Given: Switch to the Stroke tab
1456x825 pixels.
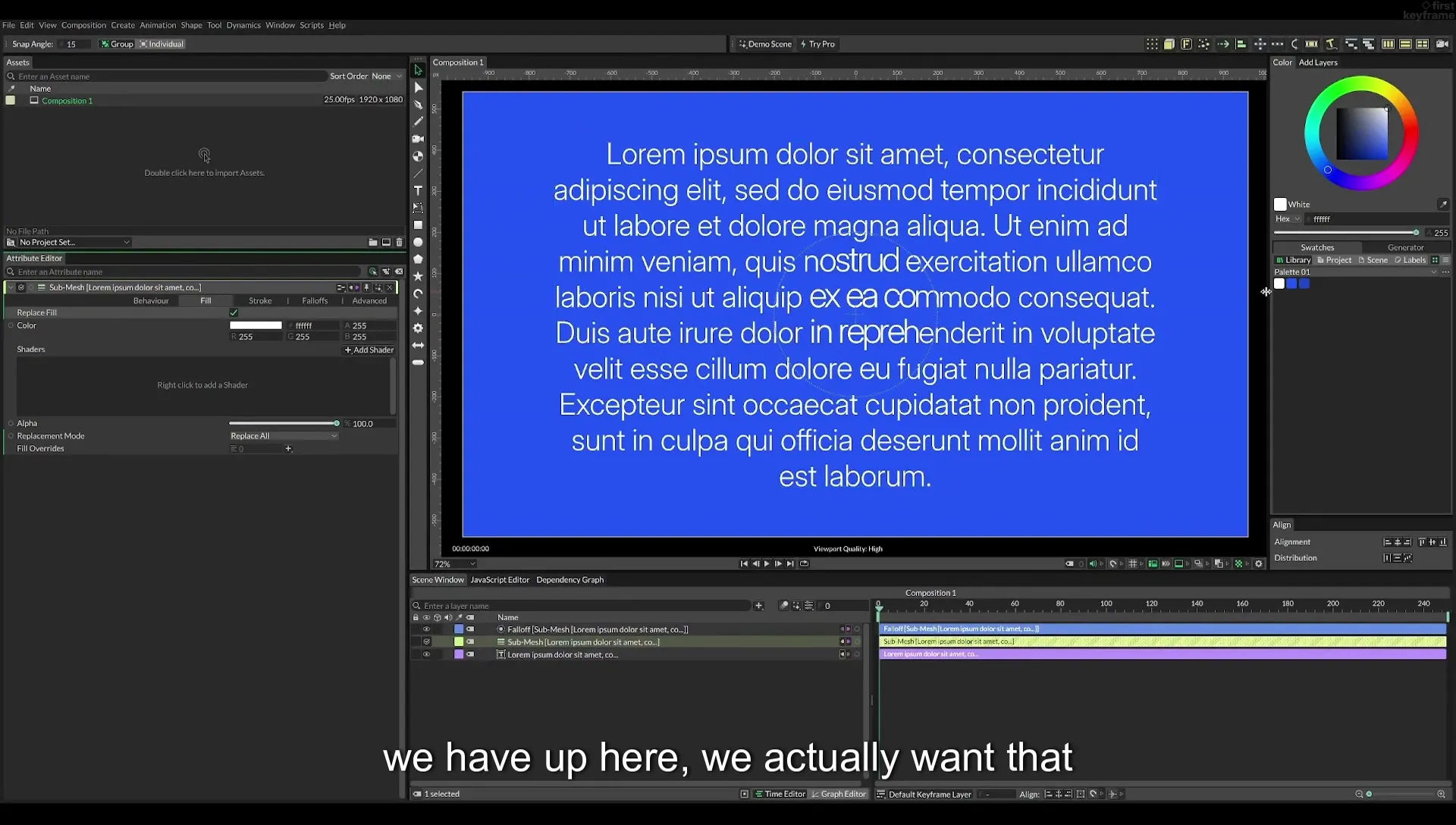Looking at the screenshot, I should coord(260,301).
